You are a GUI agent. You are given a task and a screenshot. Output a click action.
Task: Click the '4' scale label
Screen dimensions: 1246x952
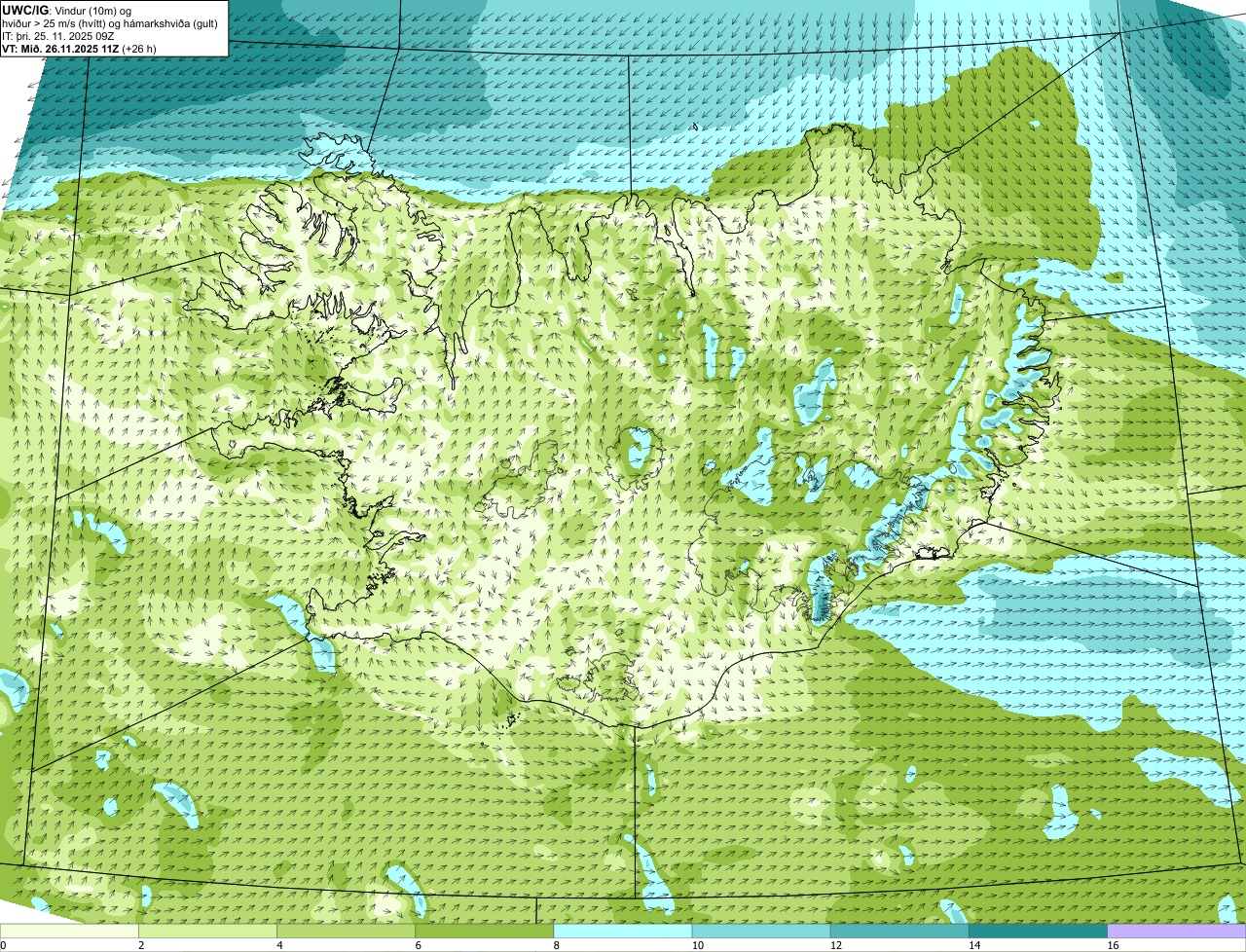(x=279, y=945)
